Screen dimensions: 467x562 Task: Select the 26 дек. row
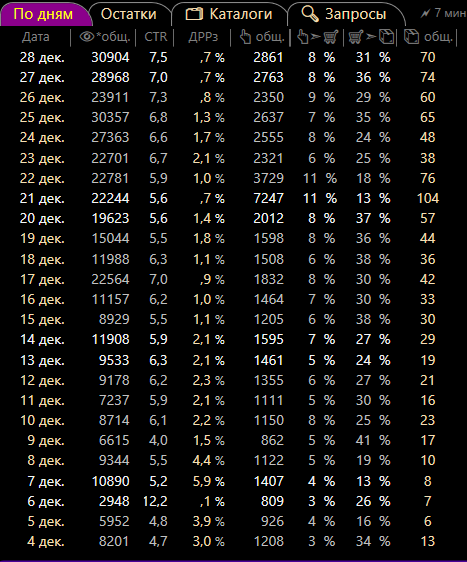229,97
